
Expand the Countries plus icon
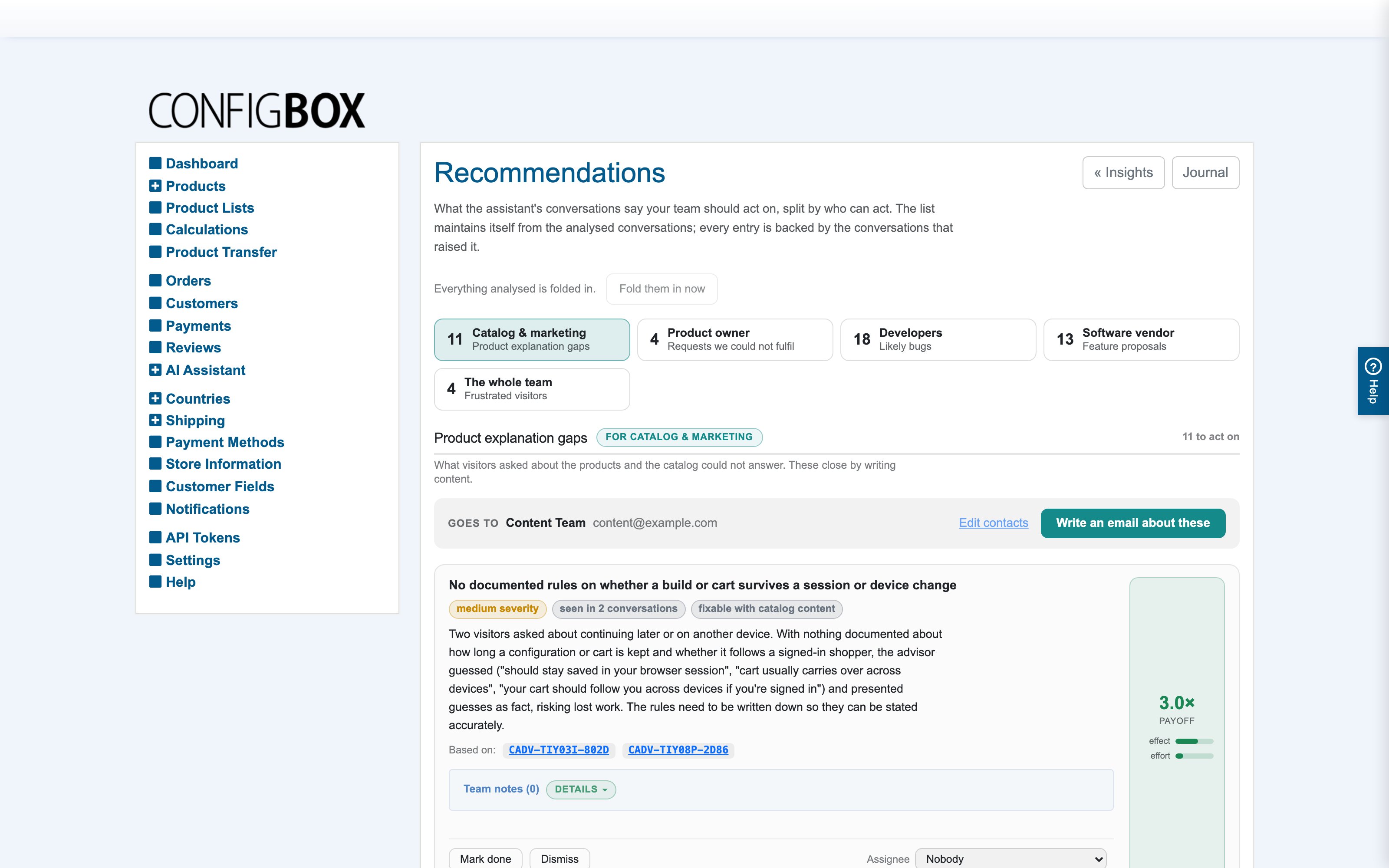pyautogui.click(x=155, y=398)
